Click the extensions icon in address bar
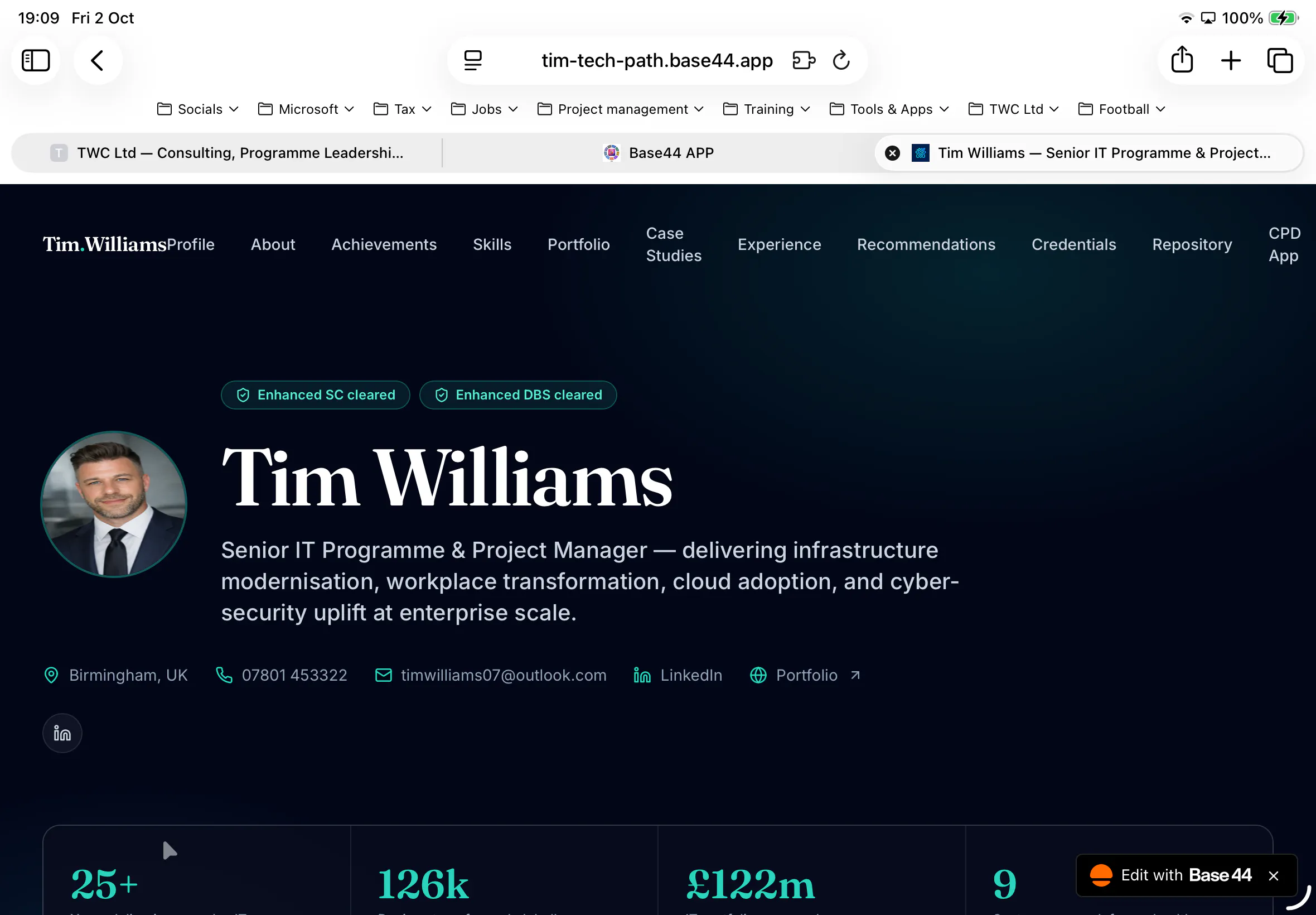The width and height of the screenshot is (1316, 915). tap(804, 60)
